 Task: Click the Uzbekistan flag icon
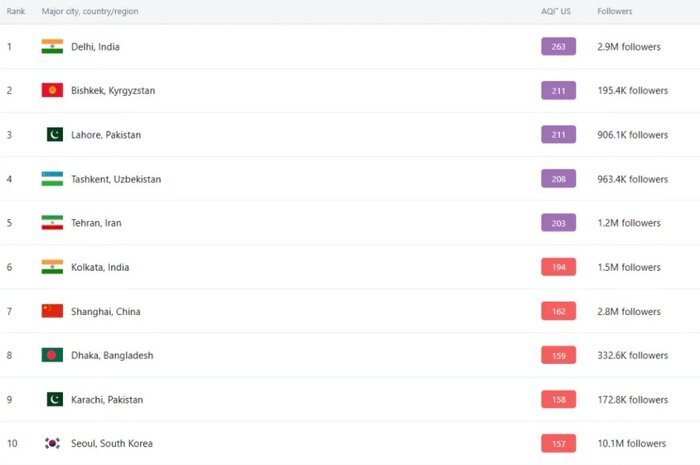(x=52, y=179)
